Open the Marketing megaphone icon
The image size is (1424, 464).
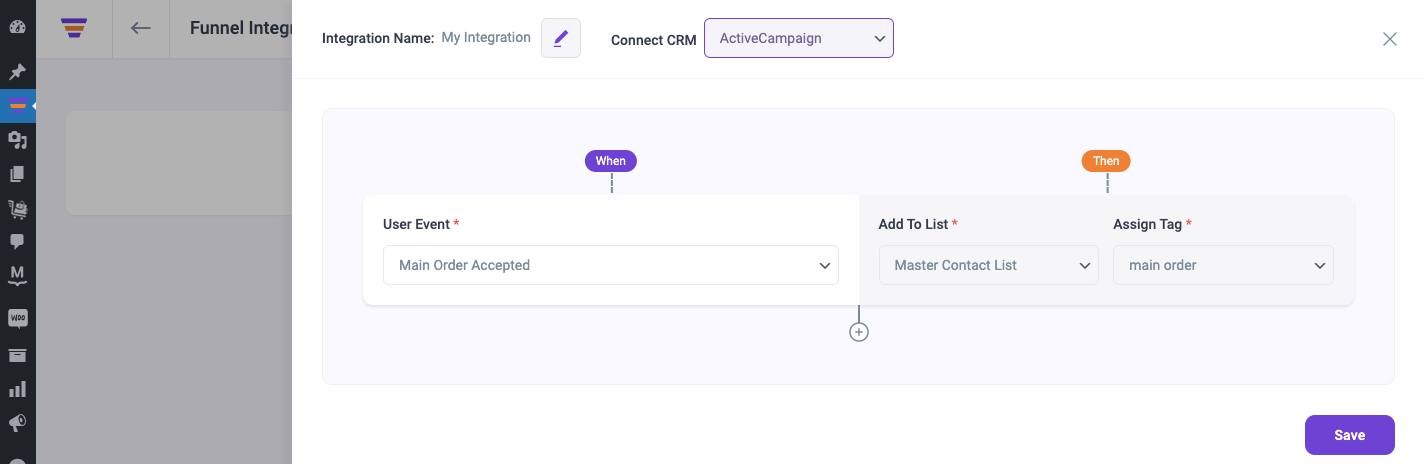(17, 423)
